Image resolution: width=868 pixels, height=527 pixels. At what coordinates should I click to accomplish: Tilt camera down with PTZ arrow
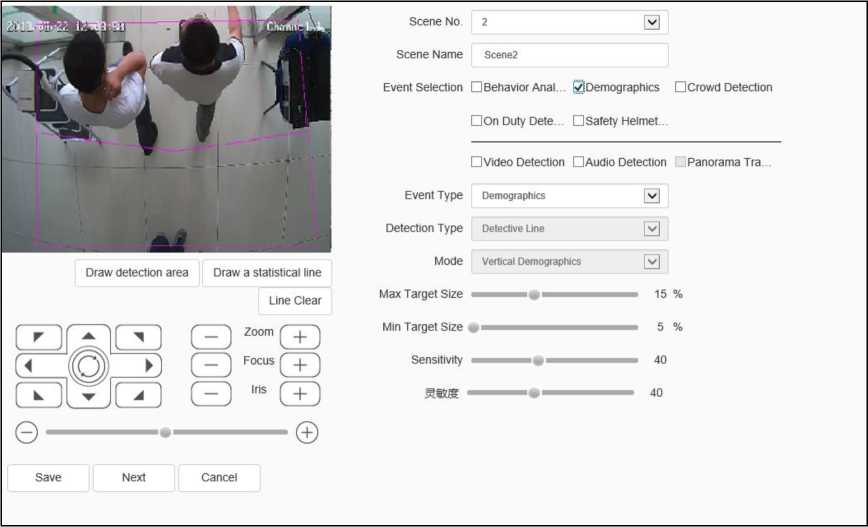tap(89, 396)
